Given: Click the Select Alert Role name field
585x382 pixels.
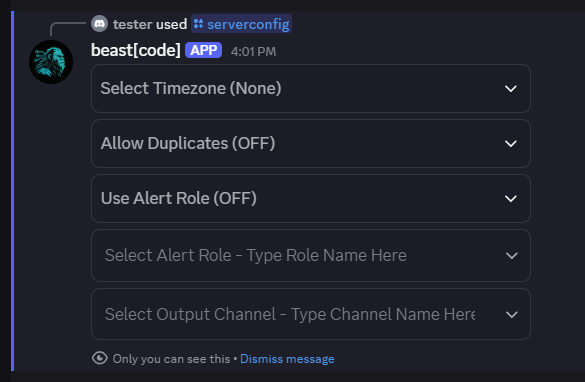Looking at the screenshot, I should tap(311, 256).
